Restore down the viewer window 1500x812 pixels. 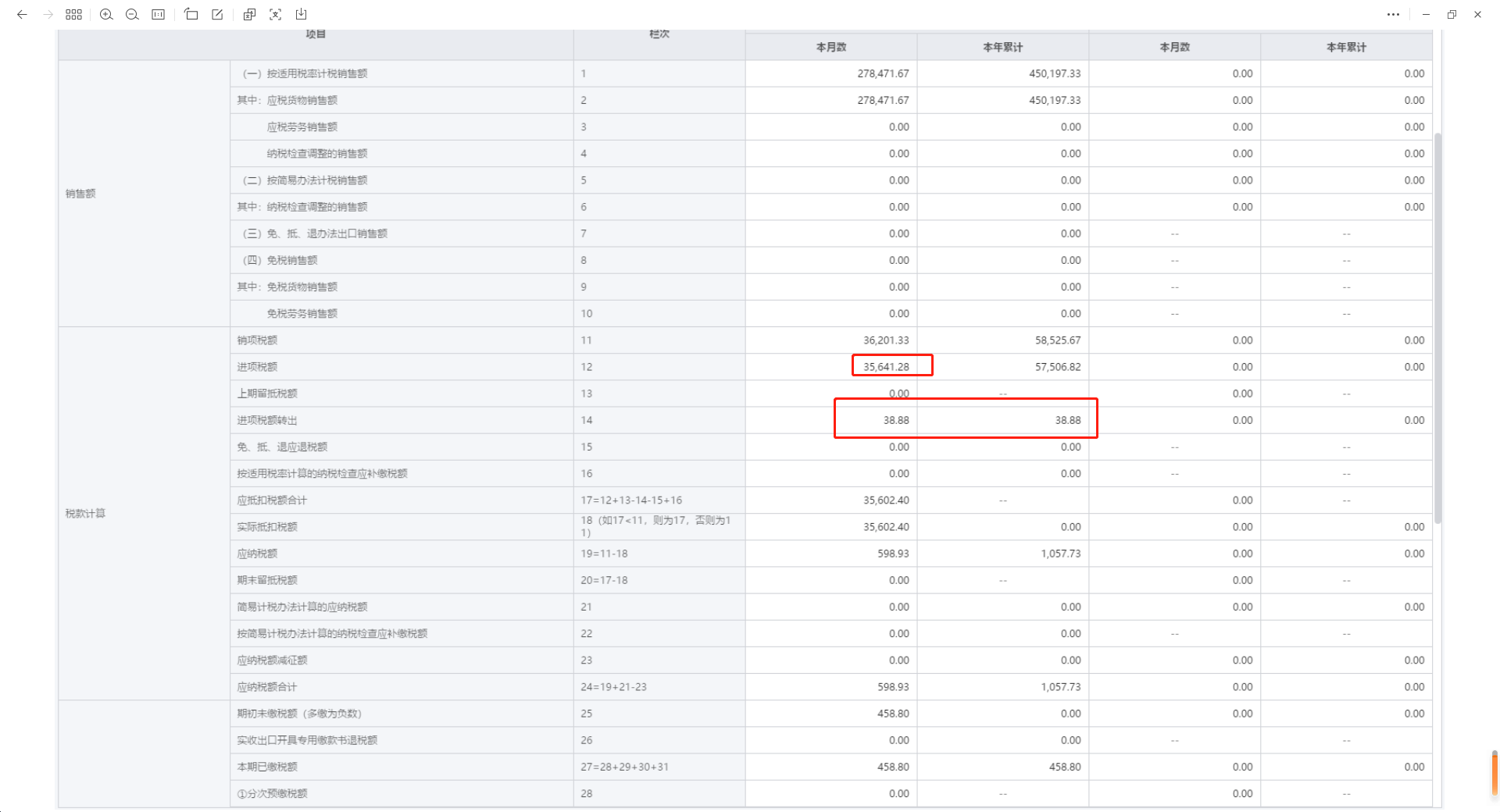(x=1452, y=14)
